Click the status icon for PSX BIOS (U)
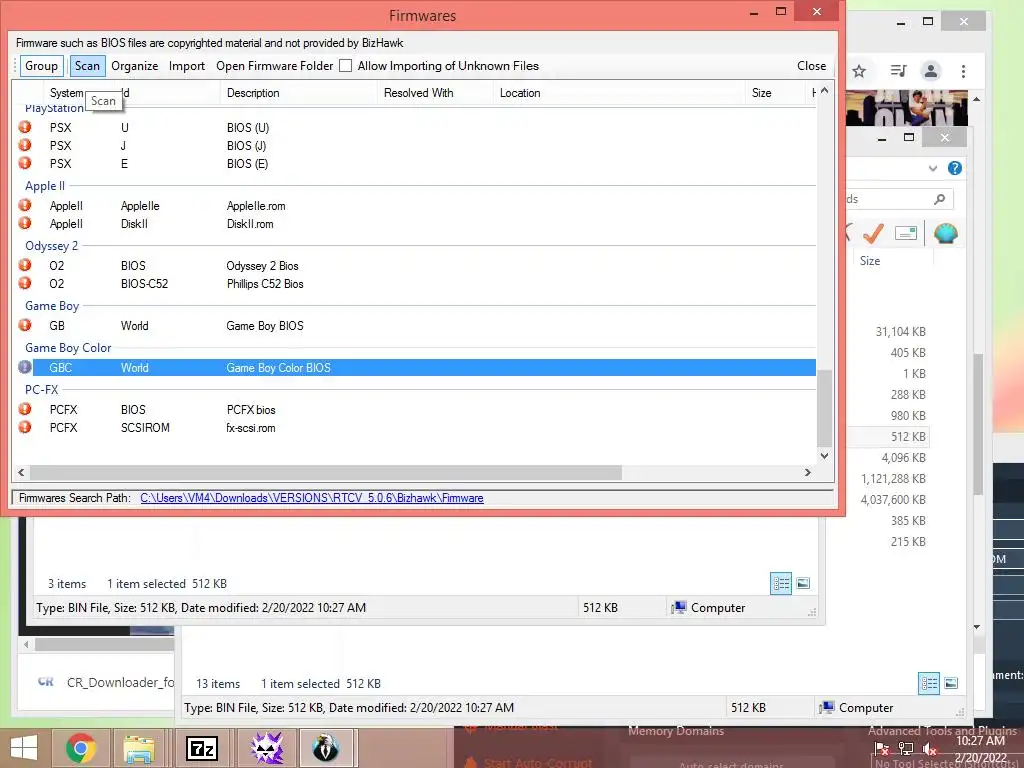Image resolution: width=1024 pixels, height=768 pixels. click(x=25, y=127)
